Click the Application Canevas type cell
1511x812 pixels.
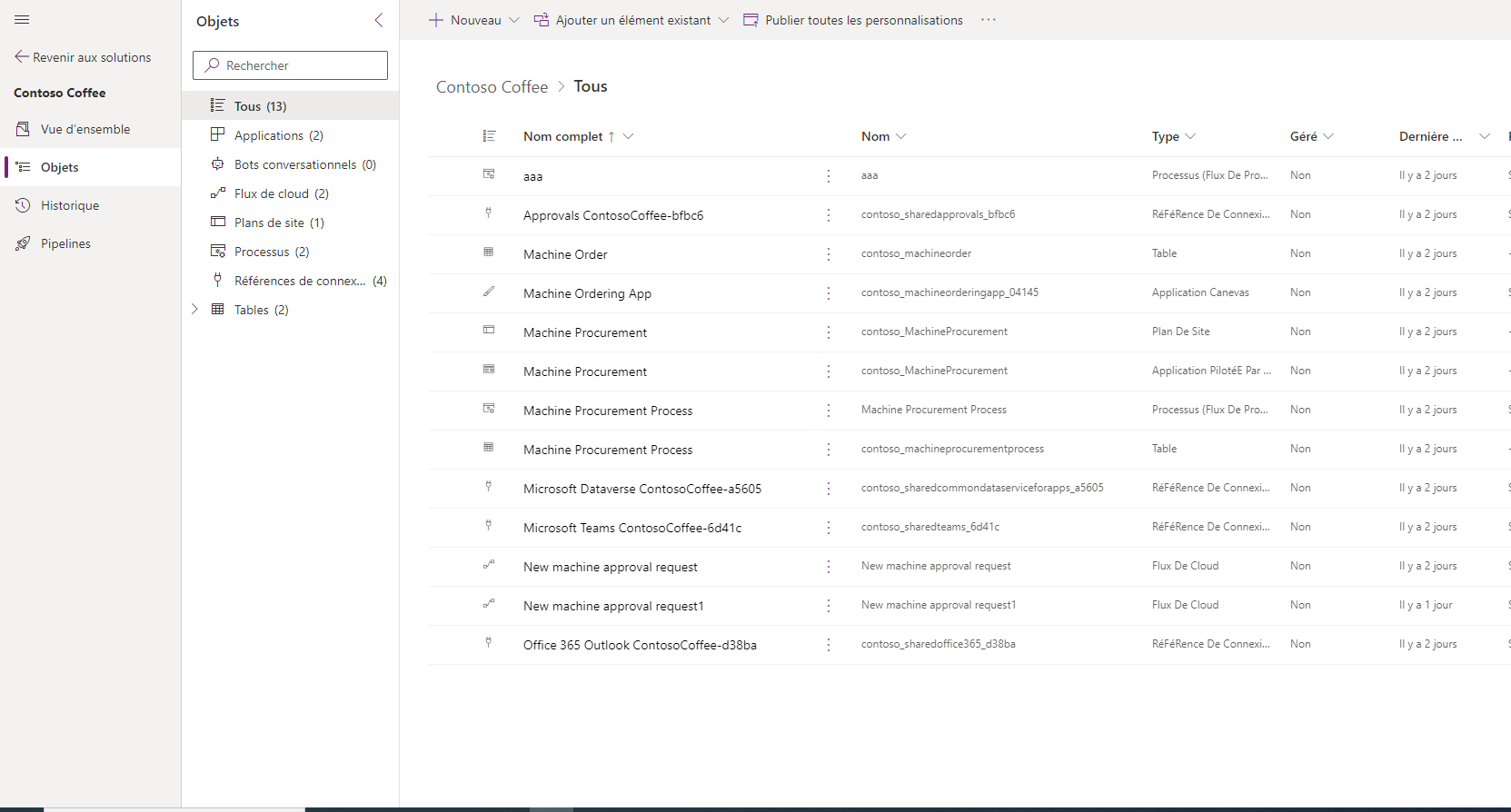(1200, 292)
